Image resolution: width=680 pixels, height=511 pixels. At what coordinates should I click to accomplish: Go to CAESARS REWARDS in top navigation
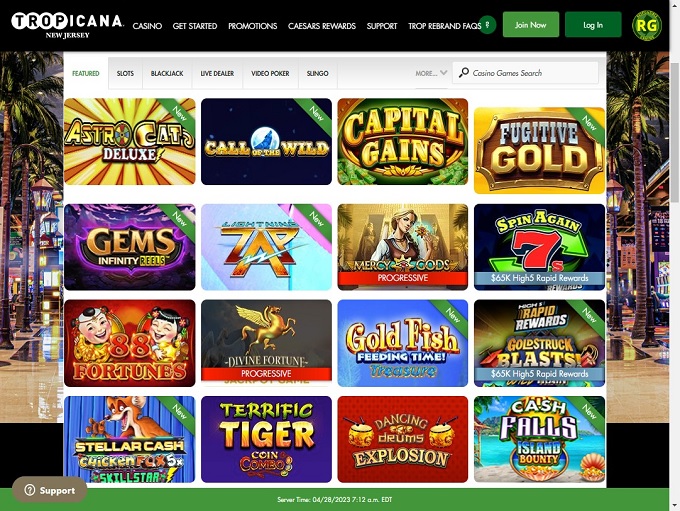point(322,26)
